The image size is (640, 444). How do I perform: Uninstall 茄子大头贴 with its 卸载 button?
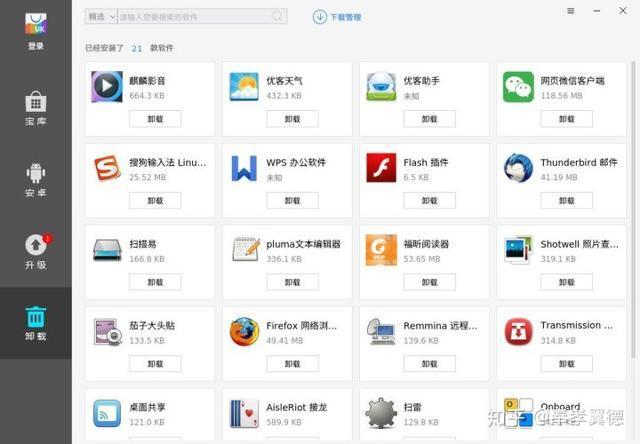pyautogui.click(x=155, y=364)
